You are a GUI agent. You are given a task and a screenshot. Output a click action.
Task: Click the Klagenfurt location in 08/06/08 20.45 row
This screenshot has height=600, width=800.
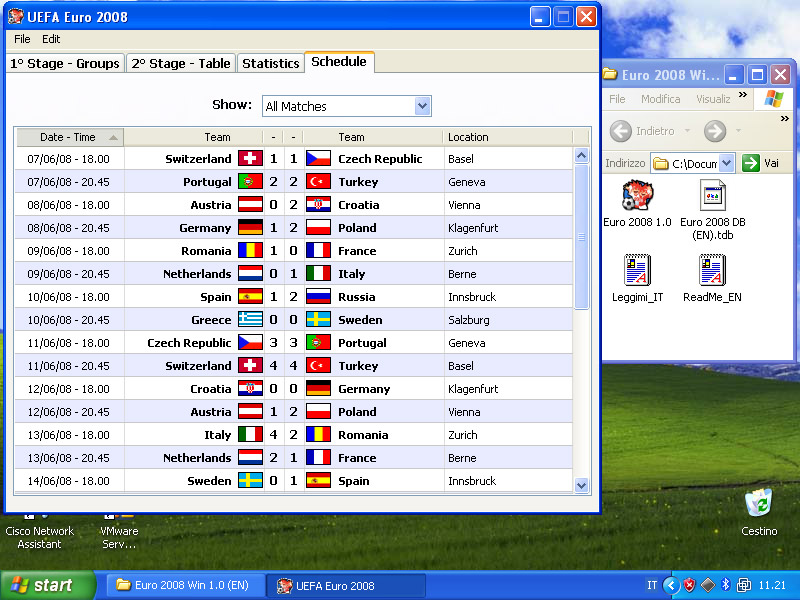point(473,228)
